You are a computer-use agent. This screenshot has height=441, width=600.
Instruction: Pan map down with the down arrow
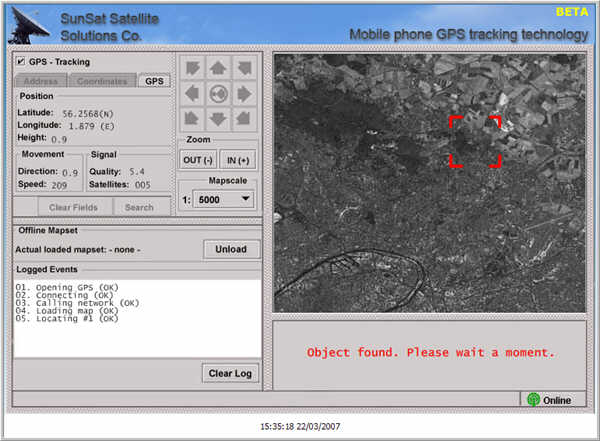pos(218,119)
